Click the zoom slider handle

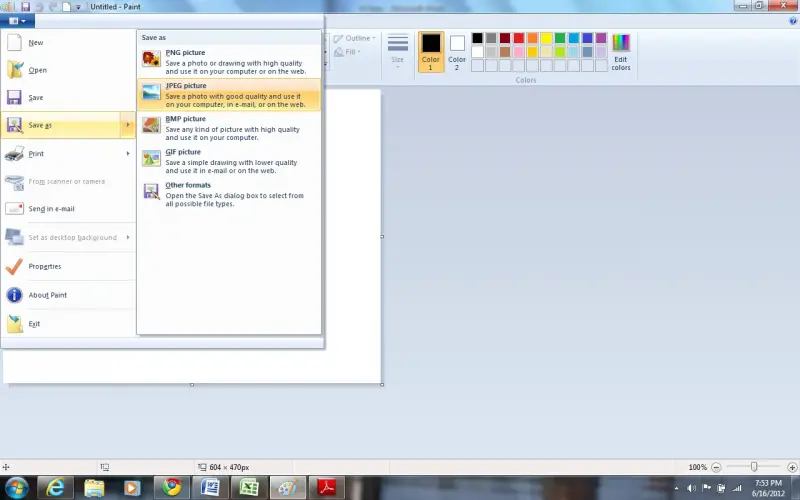tap(754, 467)
